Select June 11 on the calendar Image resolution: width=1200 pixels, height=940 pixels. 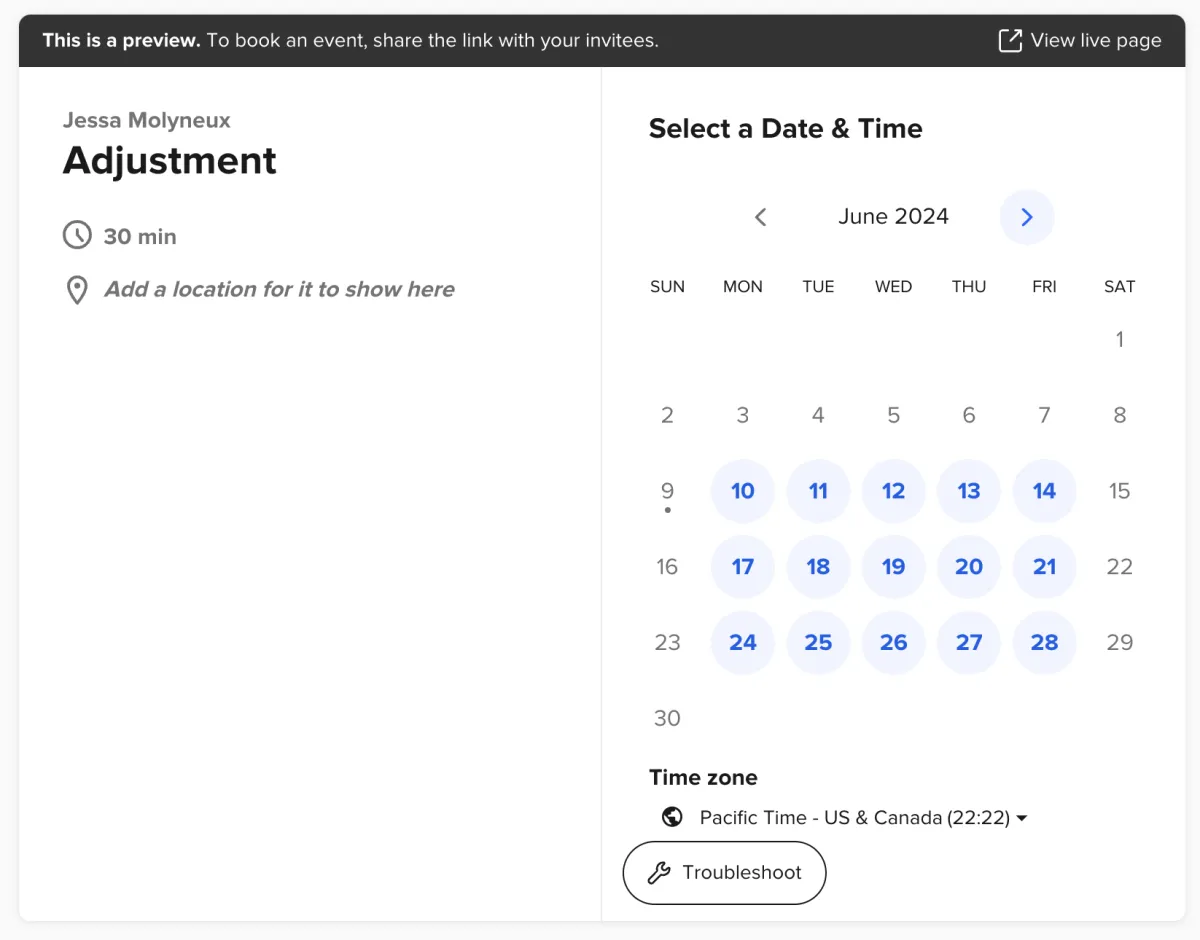[818, 491]
